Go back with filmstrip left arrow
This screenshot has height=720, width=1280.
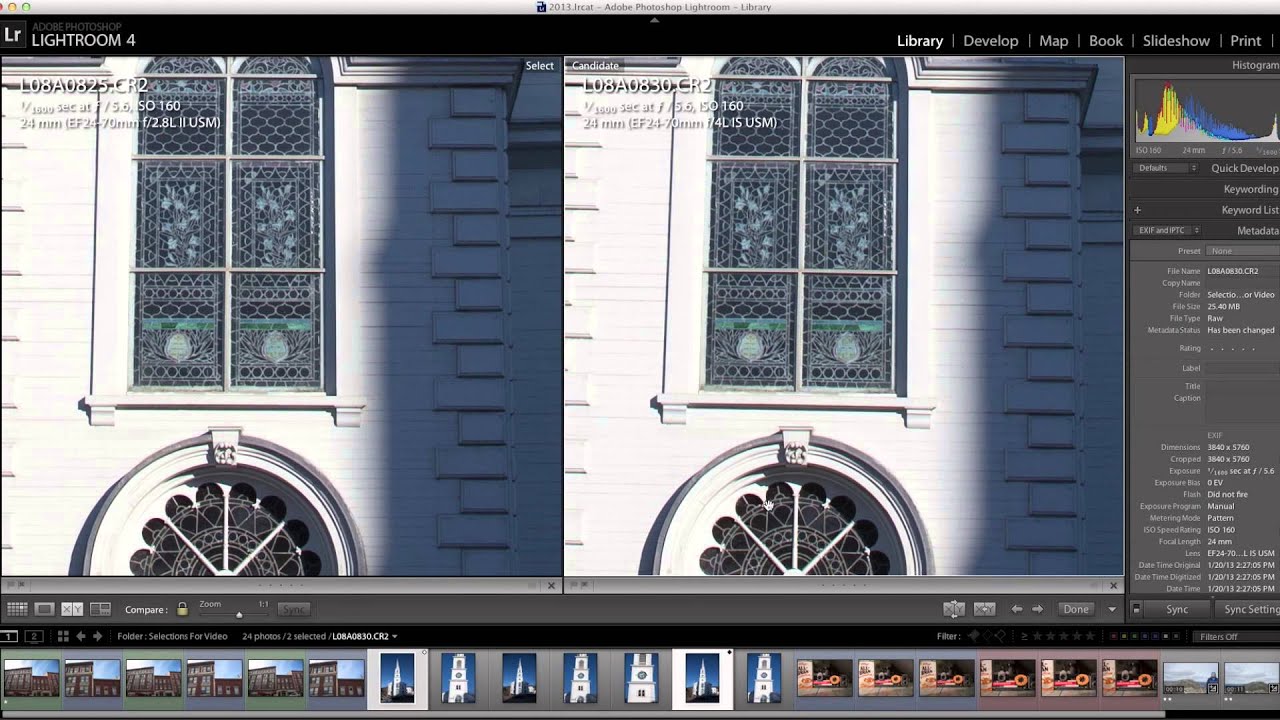pos(81,636)
